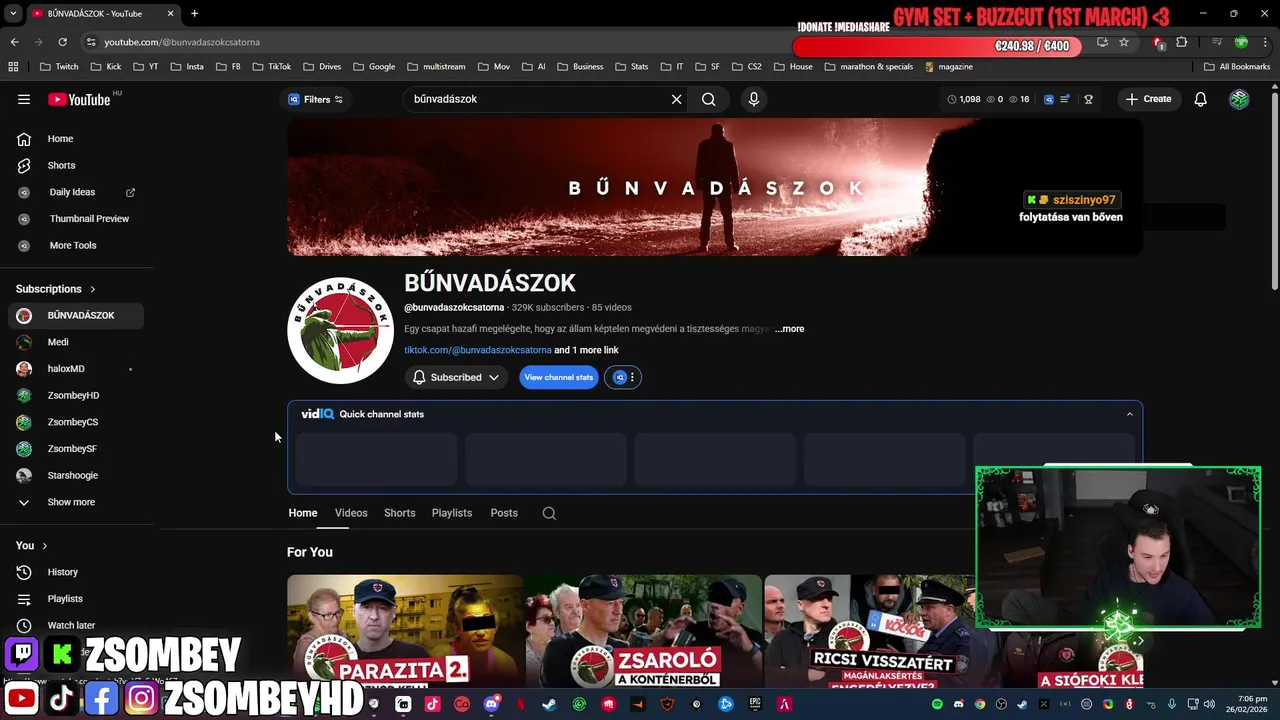Go to Shorts in the sidebar
The height and width of the screenshot is (720, 1280).
(x=75, y=165)
